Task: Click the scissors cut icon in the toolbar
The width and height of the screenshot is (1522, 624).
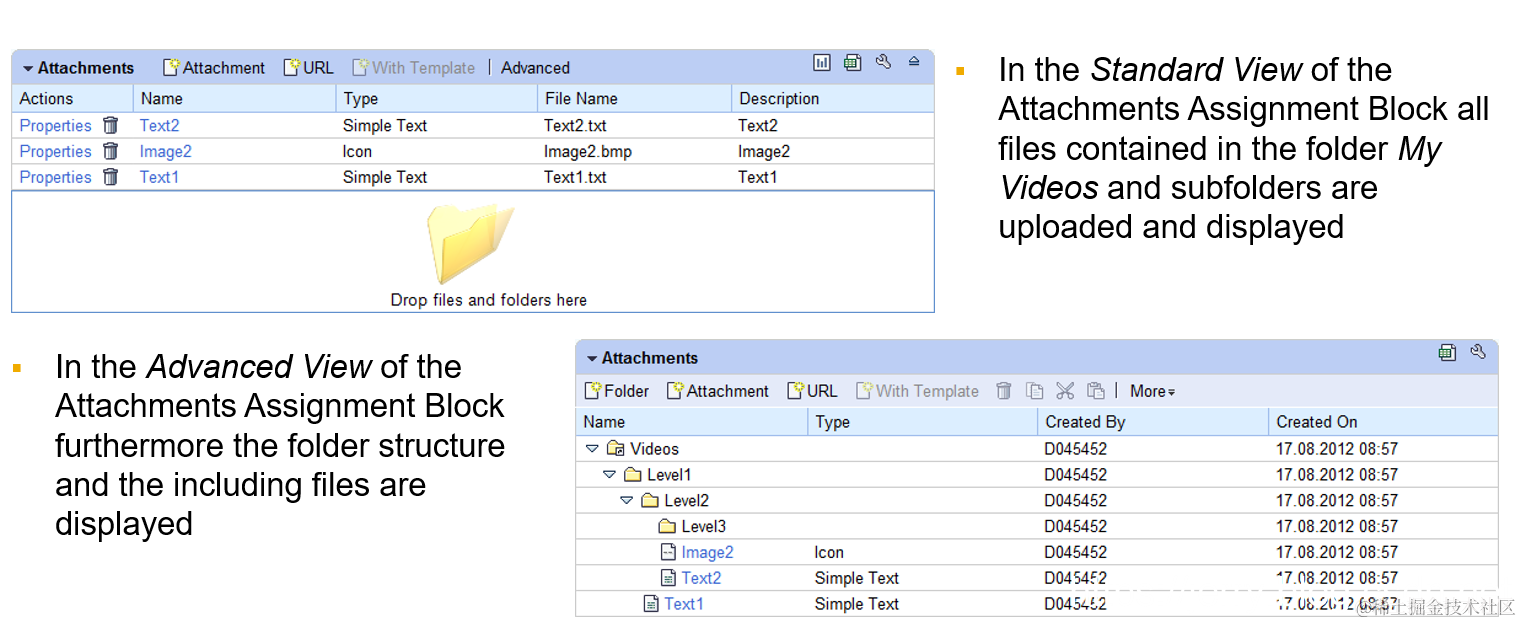Action: coord(1065,391)
